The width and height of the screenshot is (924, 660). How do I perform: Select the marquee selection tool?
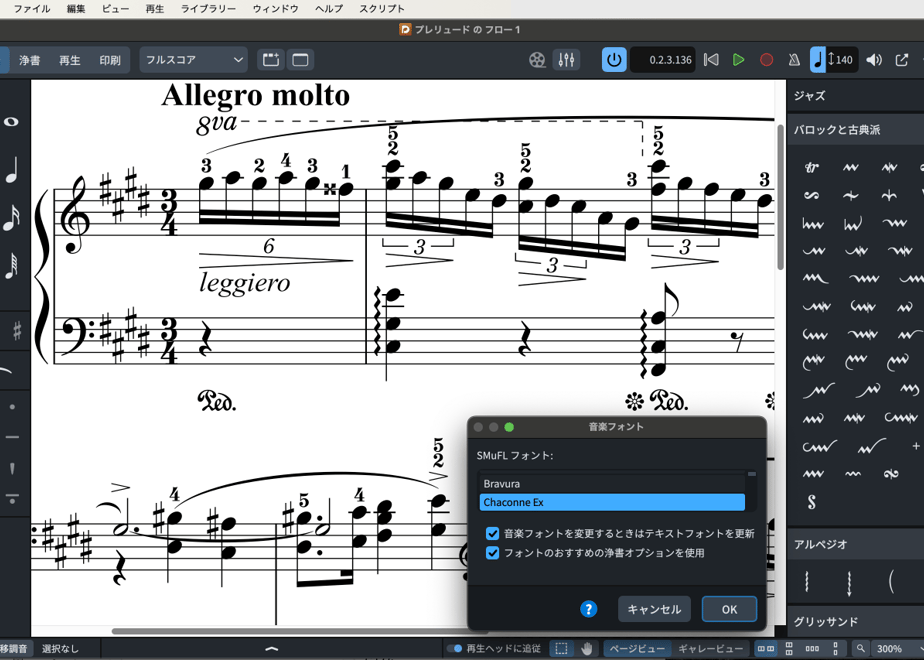point(562,649)
